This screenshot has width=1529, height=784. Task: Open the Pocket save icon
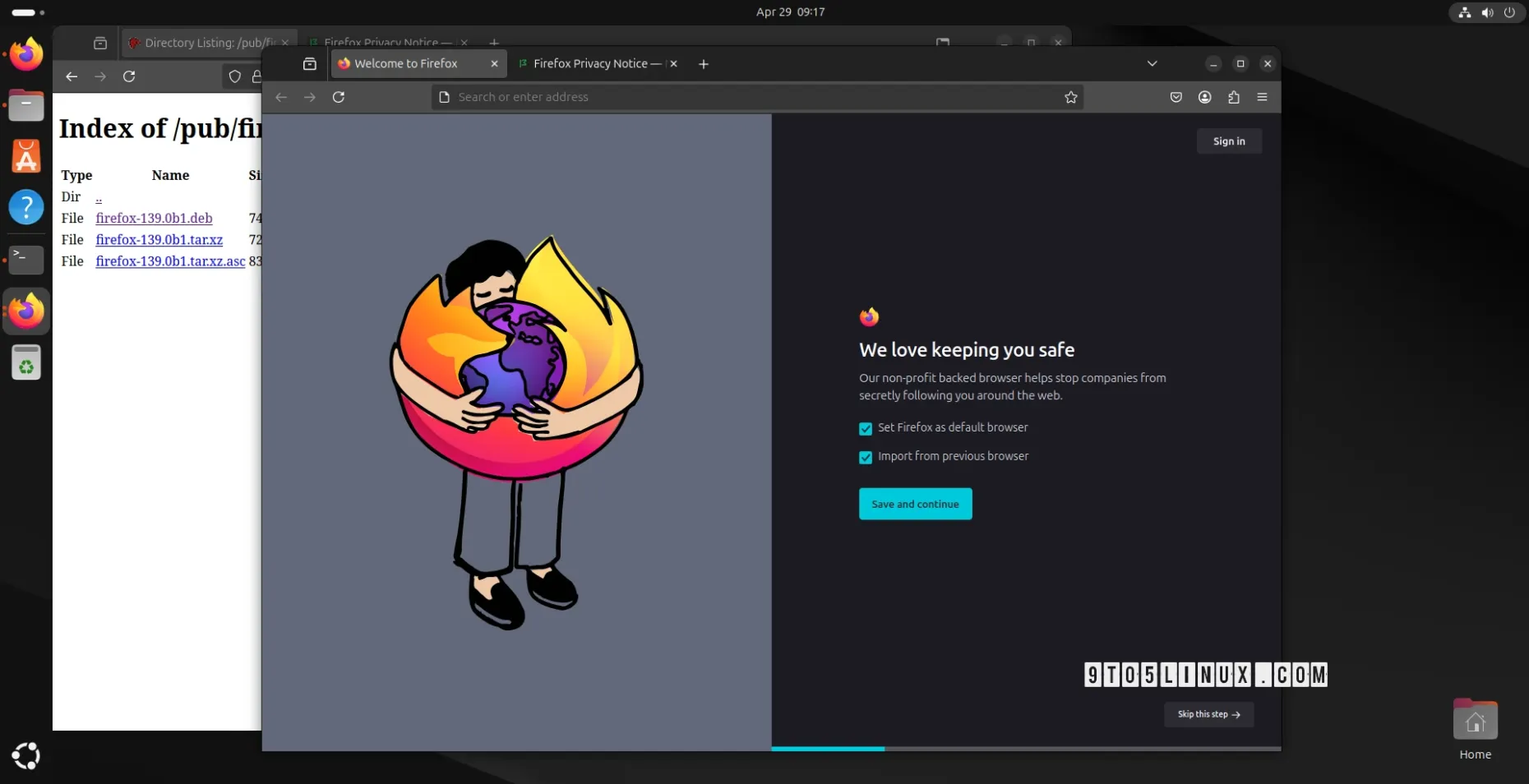point(1176,97)
